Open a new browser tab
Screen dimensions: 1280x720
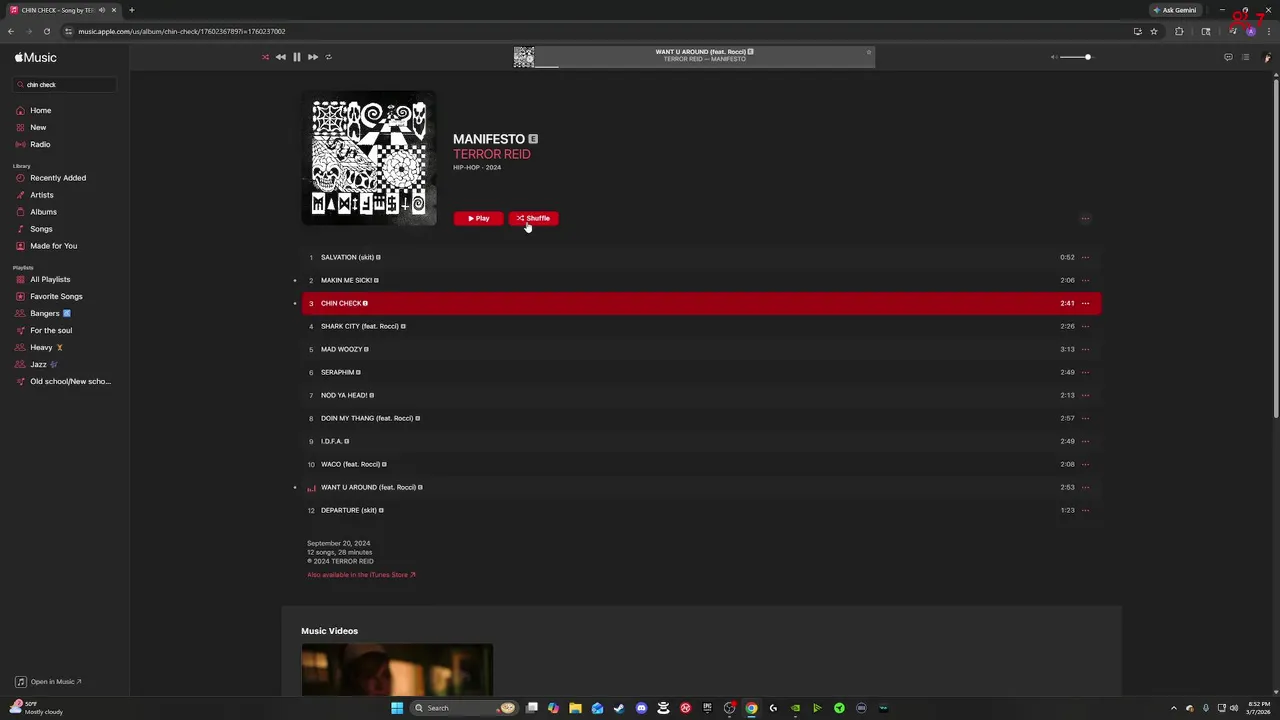point(131,10)
